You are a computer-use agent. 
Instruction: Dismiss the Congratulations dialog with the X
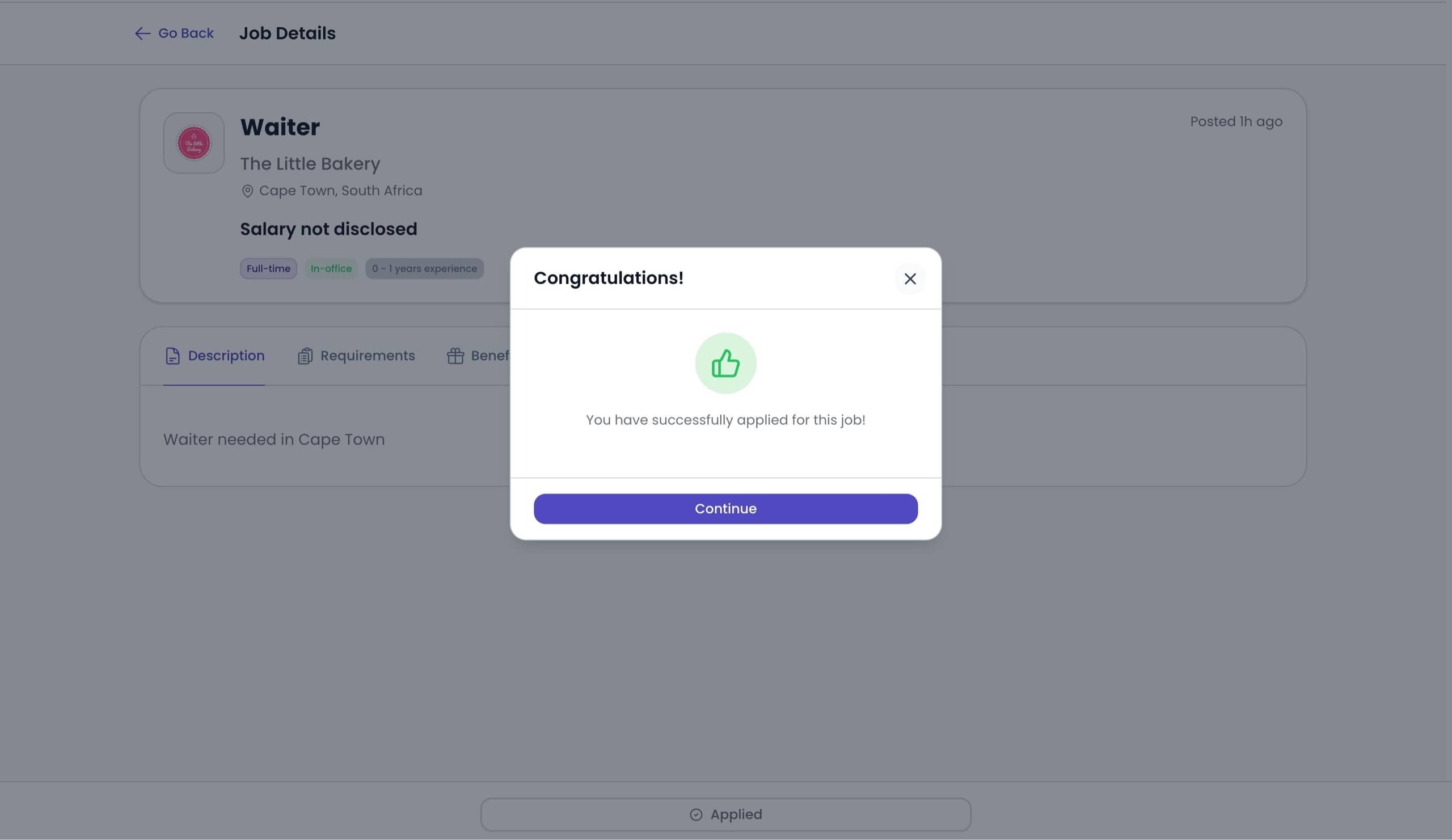click(910, 279)
